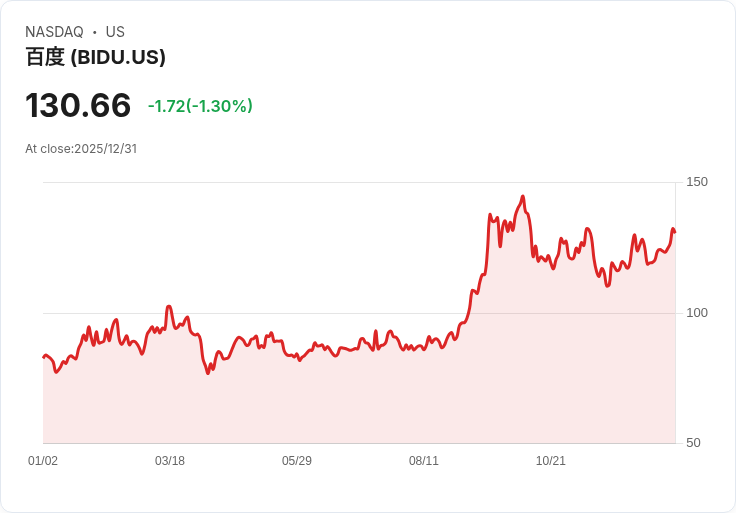Select the 百度 (BIDU.US) stock title
The image size is (736, 513).
95,57
